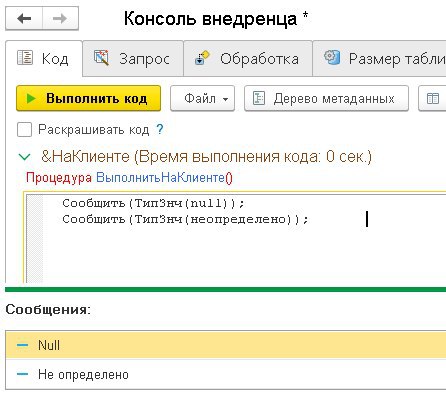
Task: Go back with the left arrow
Action: click(24, 19)
